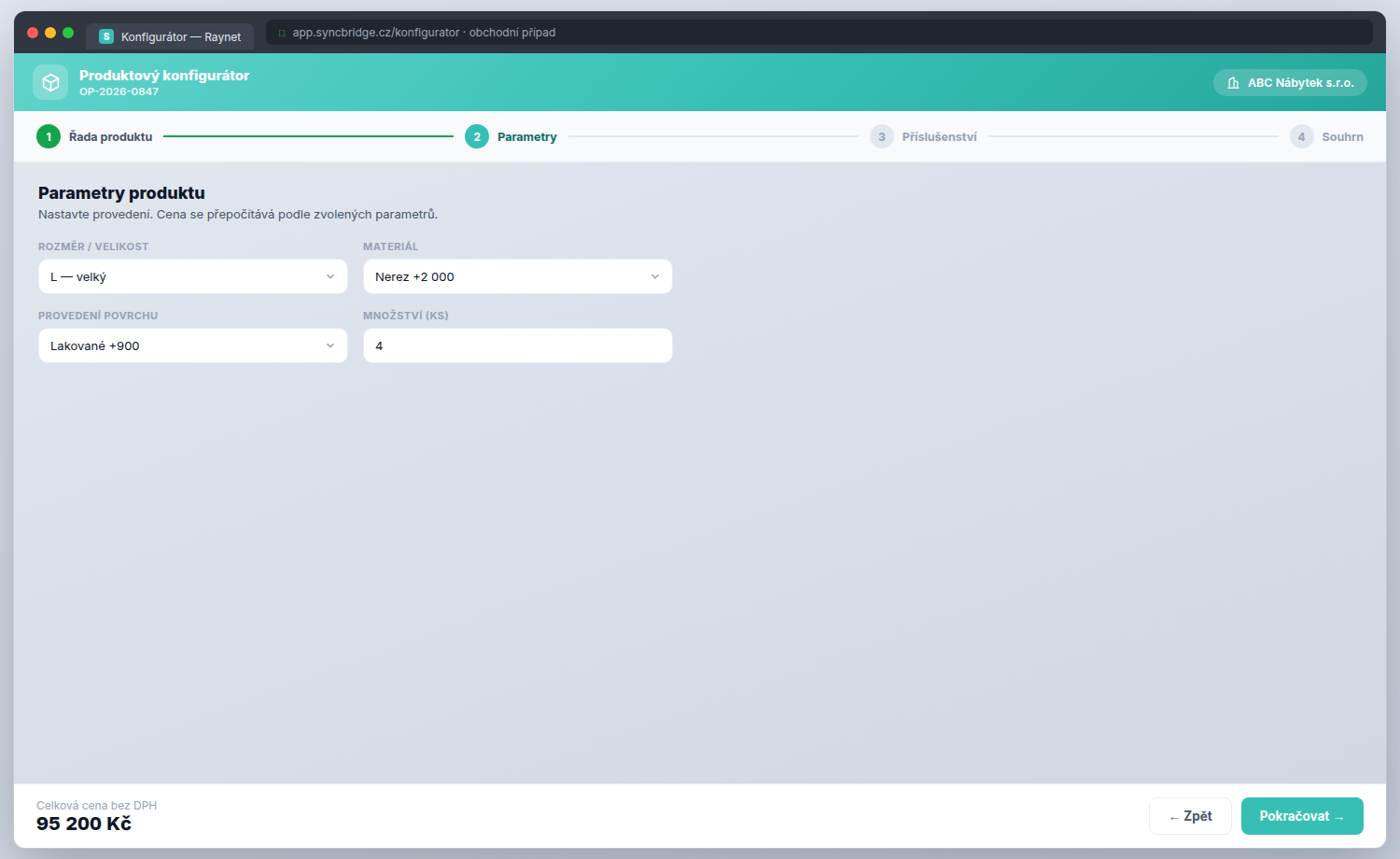Go to step 1 Řada produktu
The width and height of the screenshot is (1400, 859).
point(94,136)
